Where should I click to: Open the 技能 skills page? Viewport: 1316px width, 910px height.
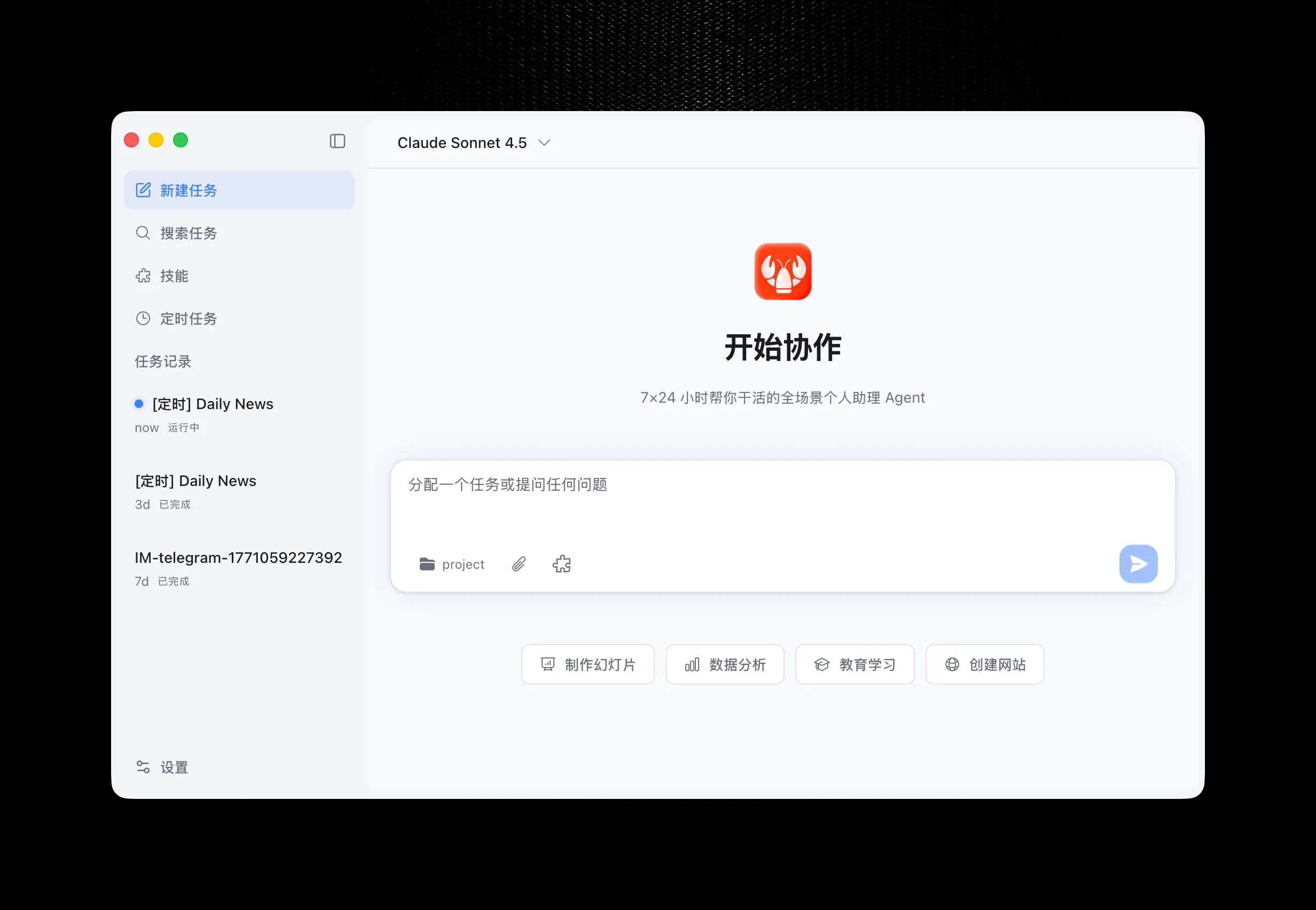(x=174, y=276)
